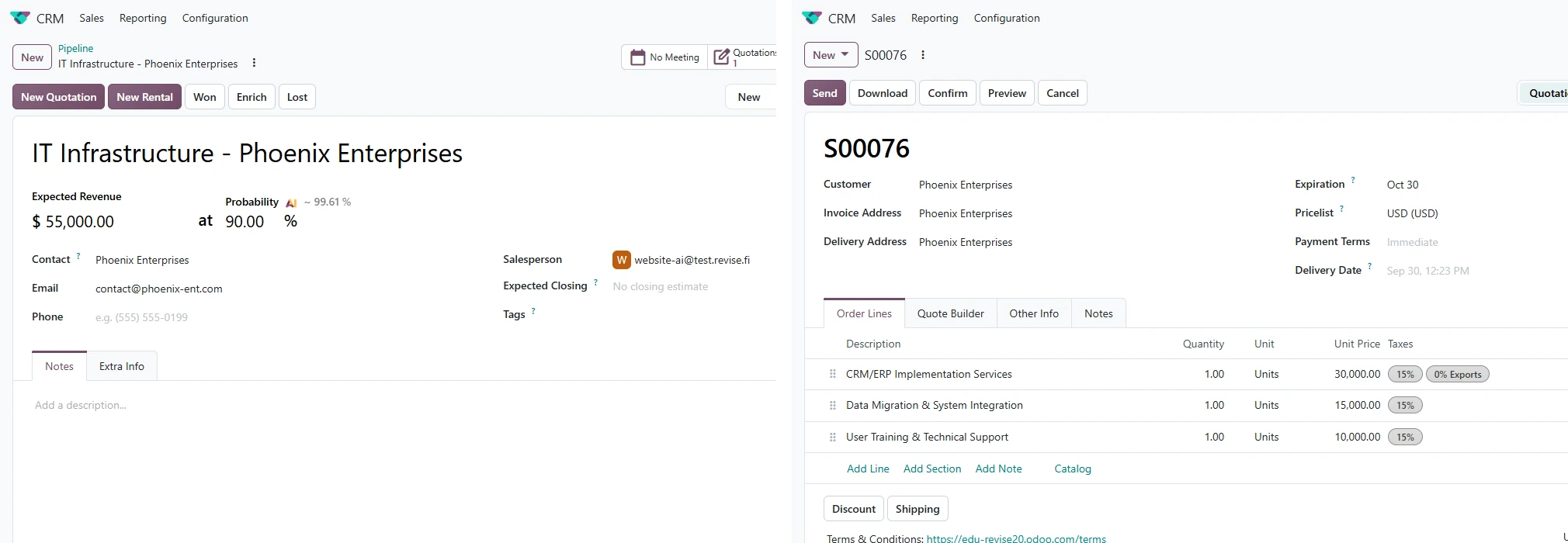Click the 0% Exports tax tag
This screenshot has width=1568, height=543.
pos(1458,374)
